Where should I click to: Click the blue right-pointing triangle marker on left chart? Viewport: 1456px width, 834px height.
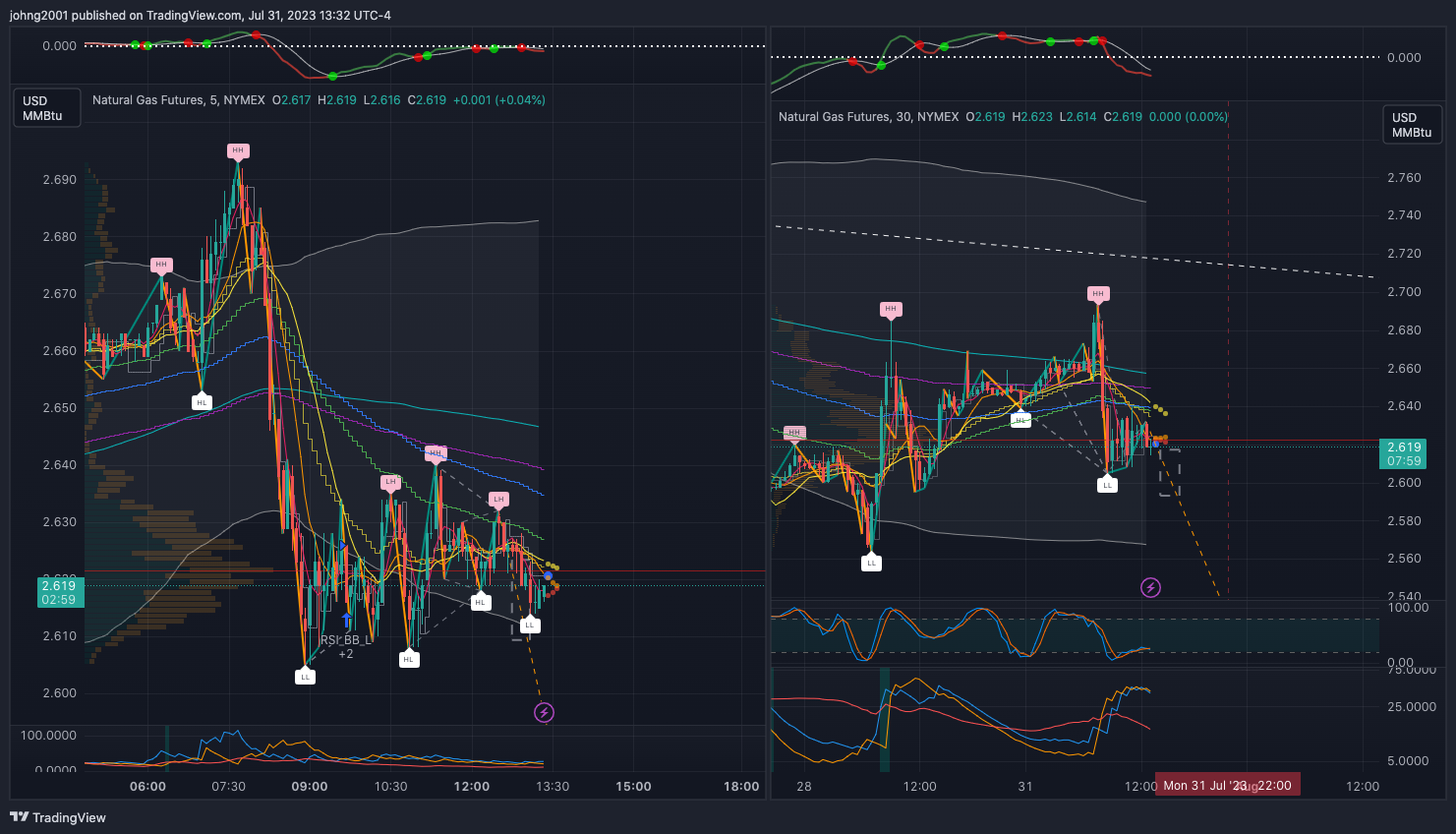pos(342,545)
